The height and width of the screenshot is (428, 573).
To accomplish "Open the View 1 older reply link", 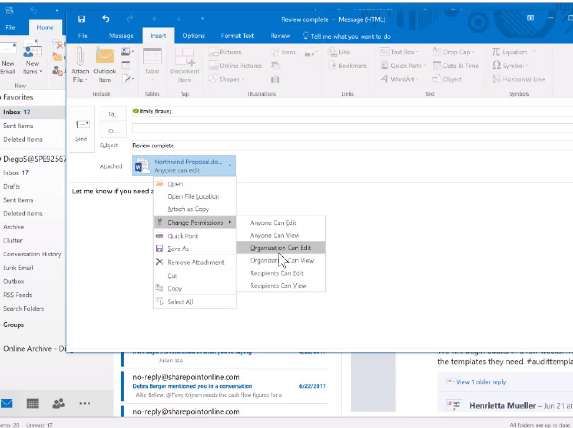I will pos(481,382).
